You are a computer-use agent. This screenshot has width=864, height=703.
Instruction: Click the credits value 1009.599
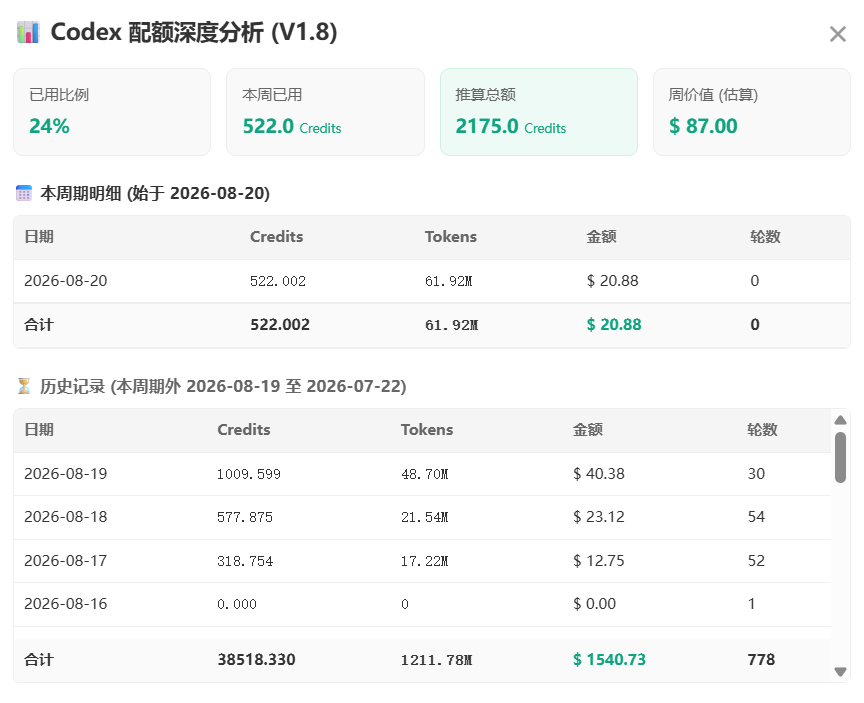249,474
